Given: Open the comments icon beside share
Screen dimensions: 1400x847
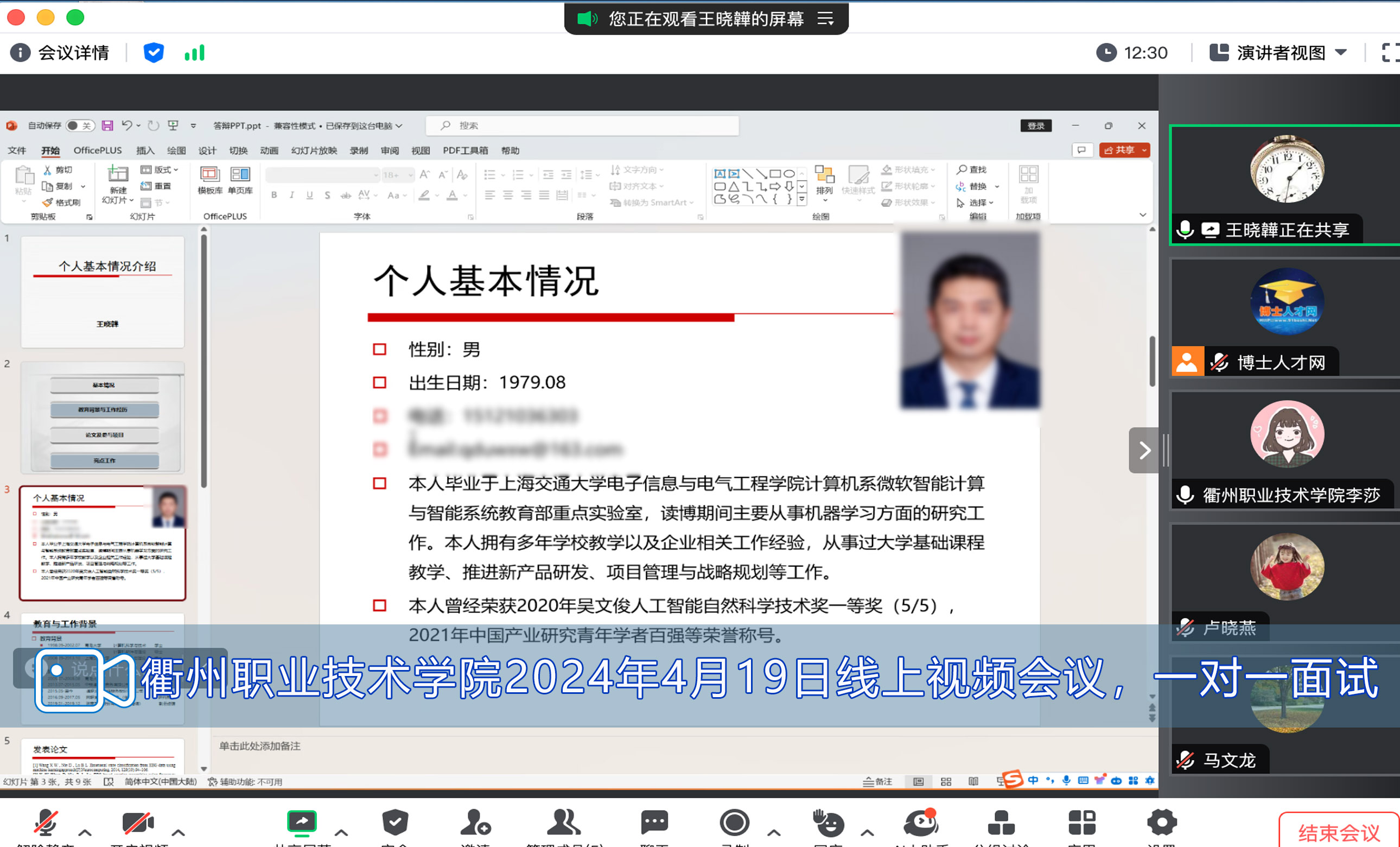Looking at the screenshot, I should (x=1083, y=150).
